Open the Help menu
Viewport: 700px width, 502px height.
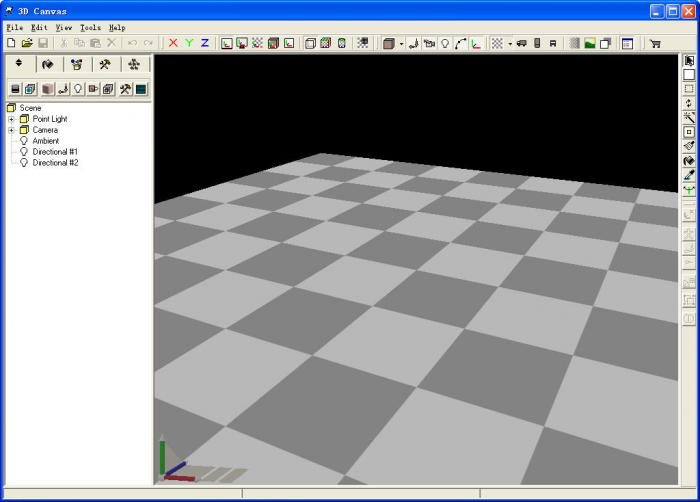tap(117, 28)
